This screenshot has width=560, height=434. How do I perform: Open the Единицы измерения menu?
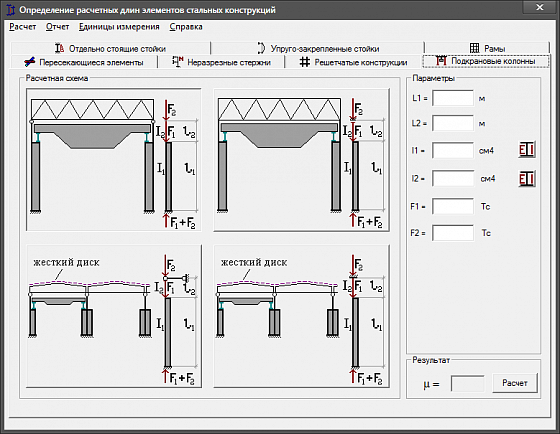tap(119, 27)
